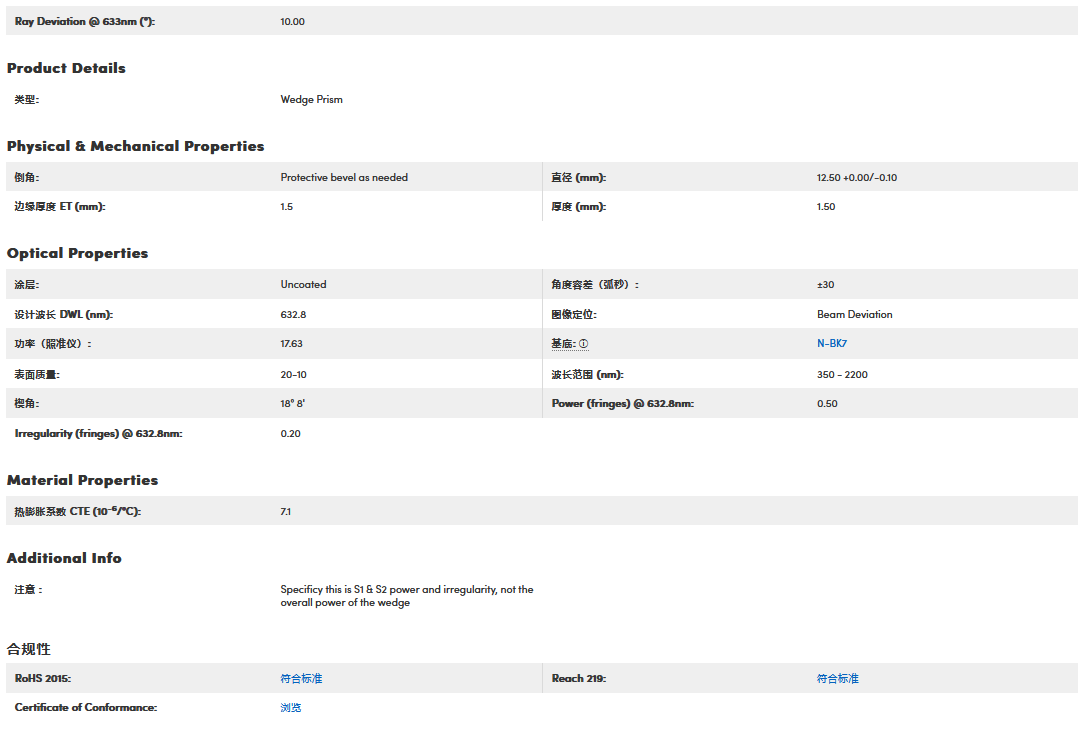The width and height of the screenshot is (1082, 732).
Task: Click the Uncoated coating value
Action: point(303,285)
